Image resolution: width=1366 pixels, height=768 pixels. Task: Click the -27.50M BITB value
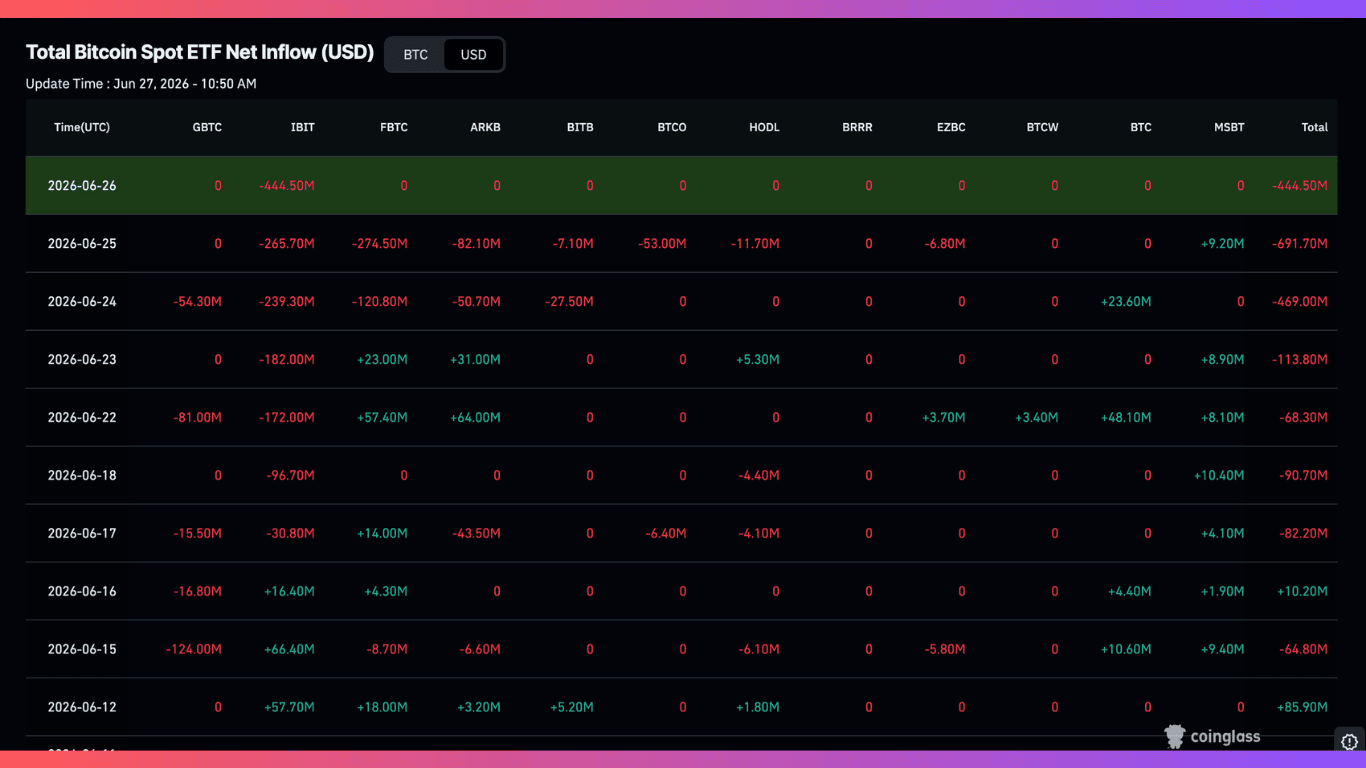(x=569, y=301)
